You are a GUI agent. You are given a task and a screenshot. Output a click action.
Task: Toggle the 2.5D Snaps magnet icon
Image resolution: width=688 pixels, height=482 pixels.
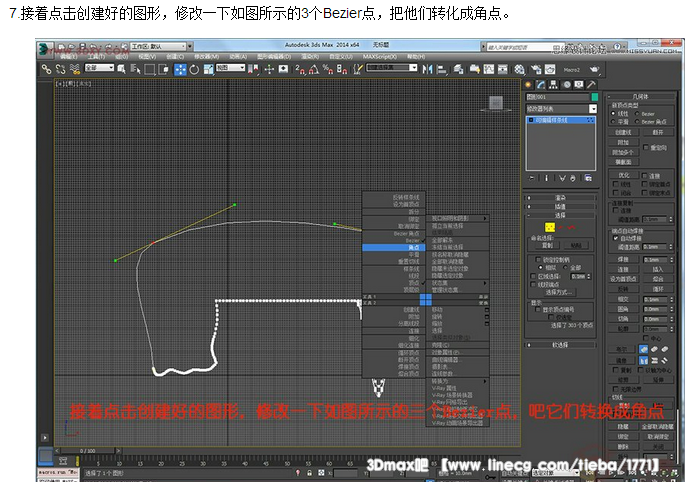pyautogui.click(x=300, y=69)
